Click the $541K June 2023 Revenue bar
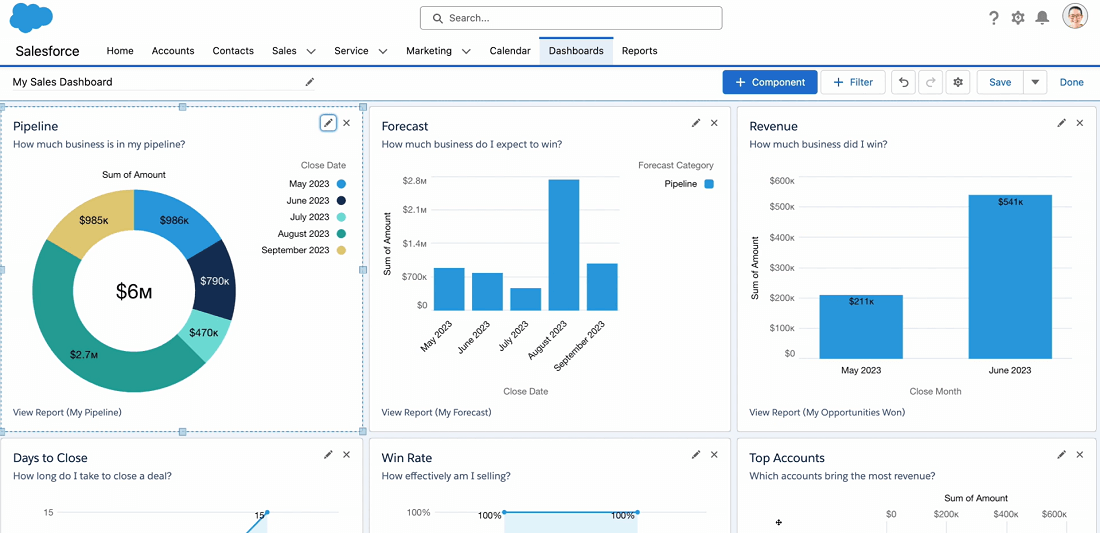Viewport: 1100px width, 533px height. point(1010,277)
